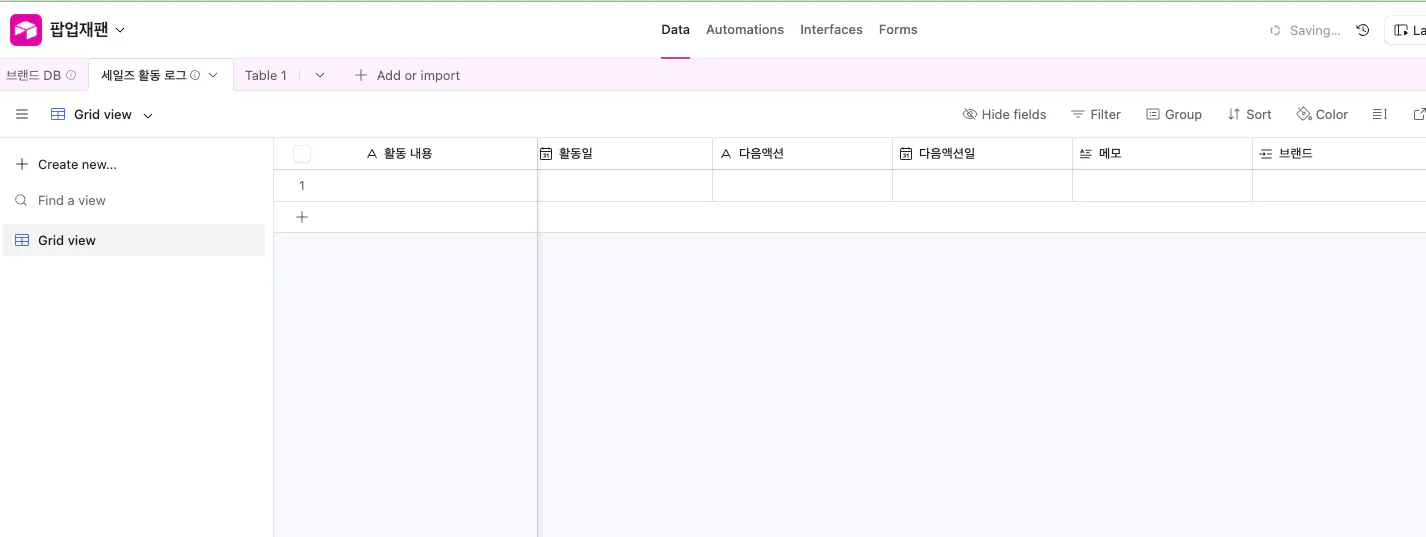Open the base history clock icon
1426x537 pixels.
pos(1362,30)
